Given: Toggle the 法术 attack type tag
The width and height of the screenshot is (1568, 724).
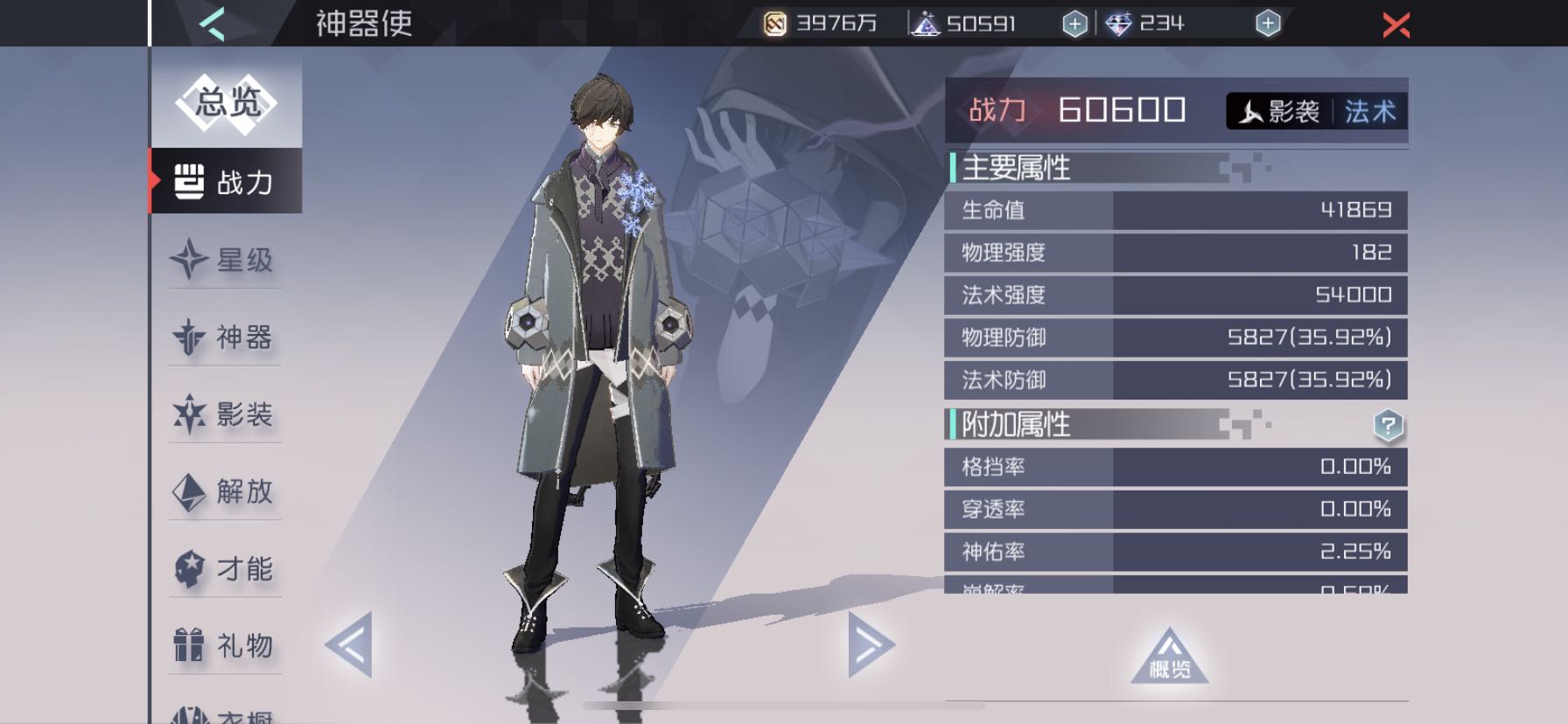Looking at the screenshot, I should click(x=1370, y=112).
